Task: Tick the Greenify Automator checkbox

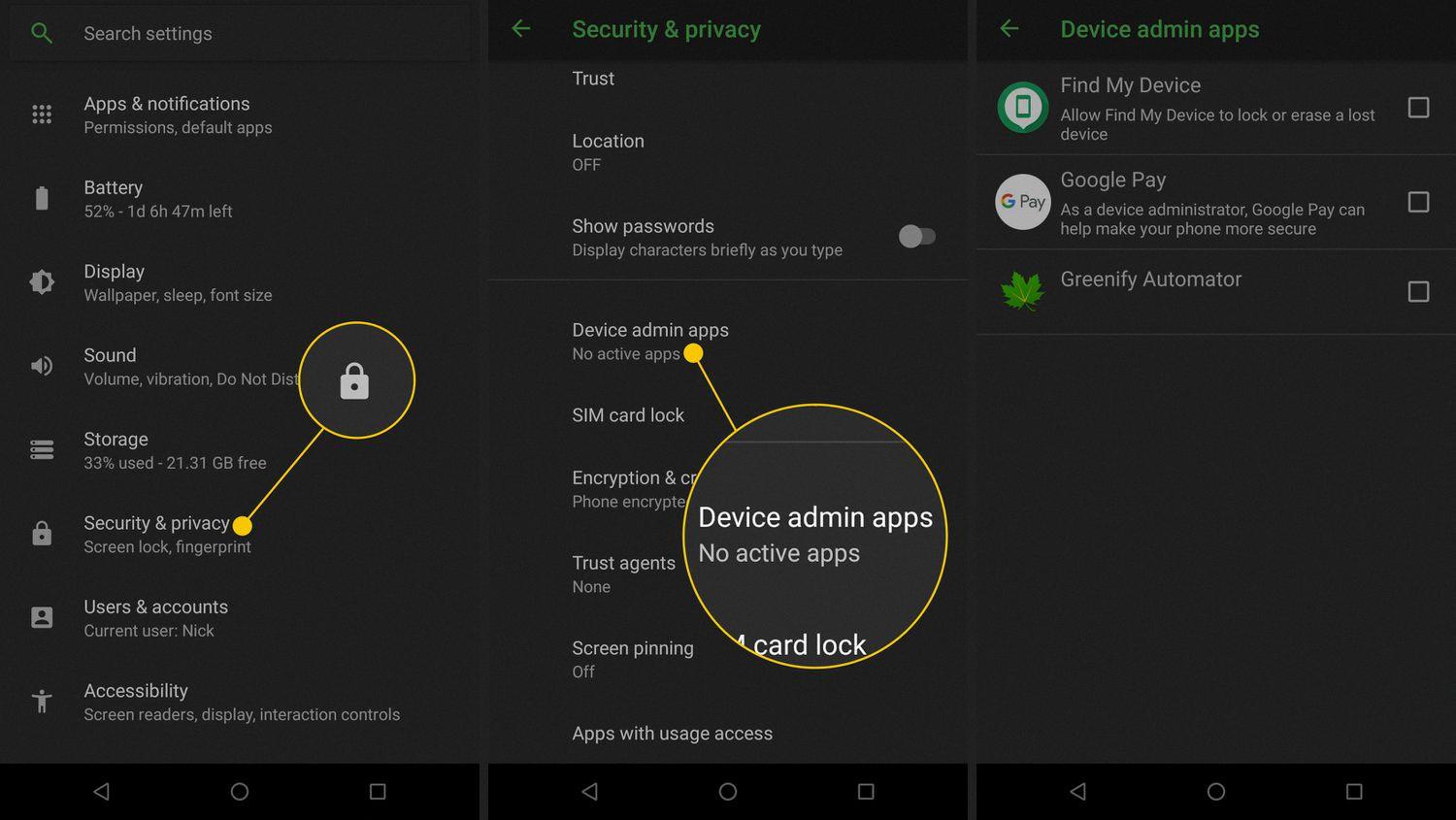Action: (1418, 291)
